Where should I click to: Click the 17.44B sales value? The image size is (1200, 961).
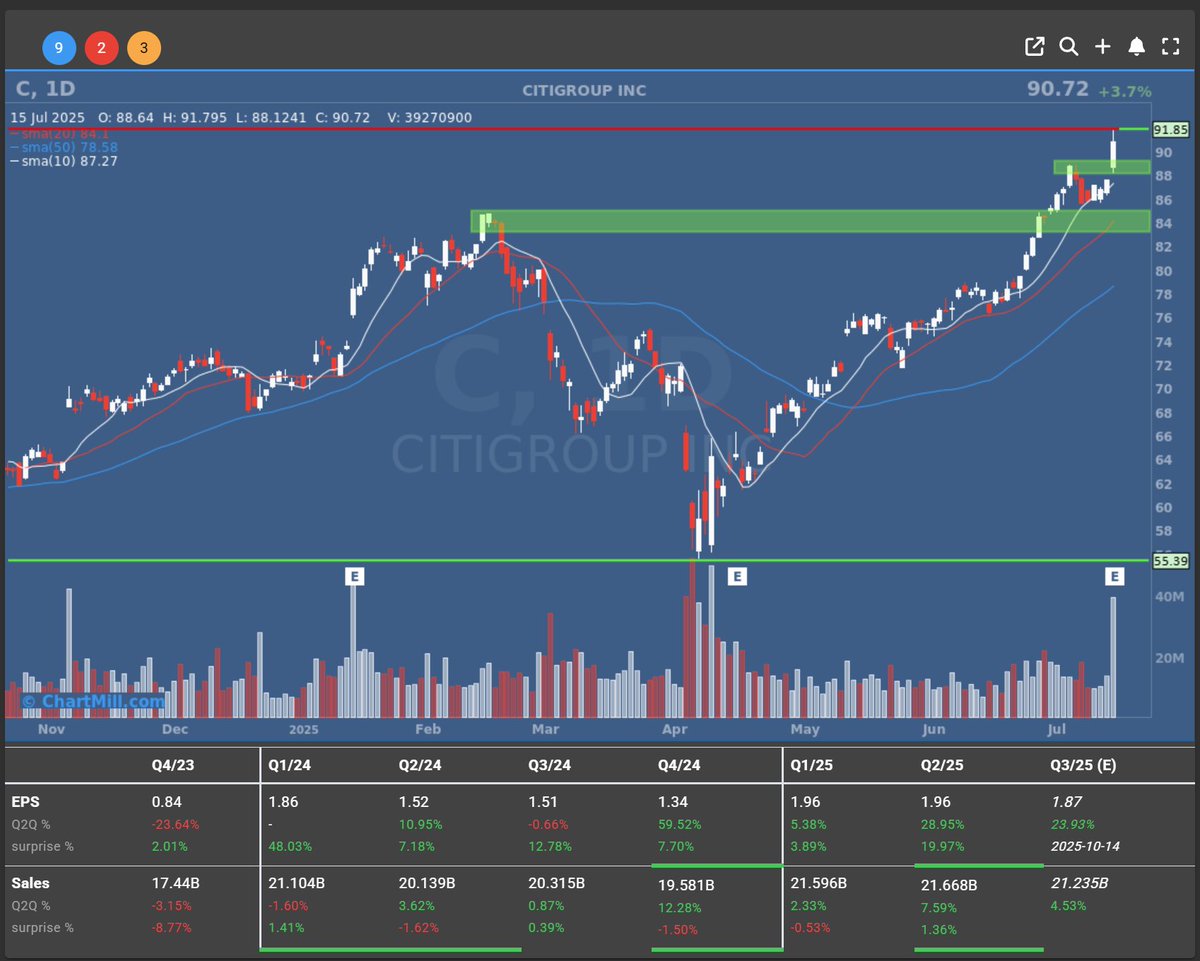pos(174,884)
